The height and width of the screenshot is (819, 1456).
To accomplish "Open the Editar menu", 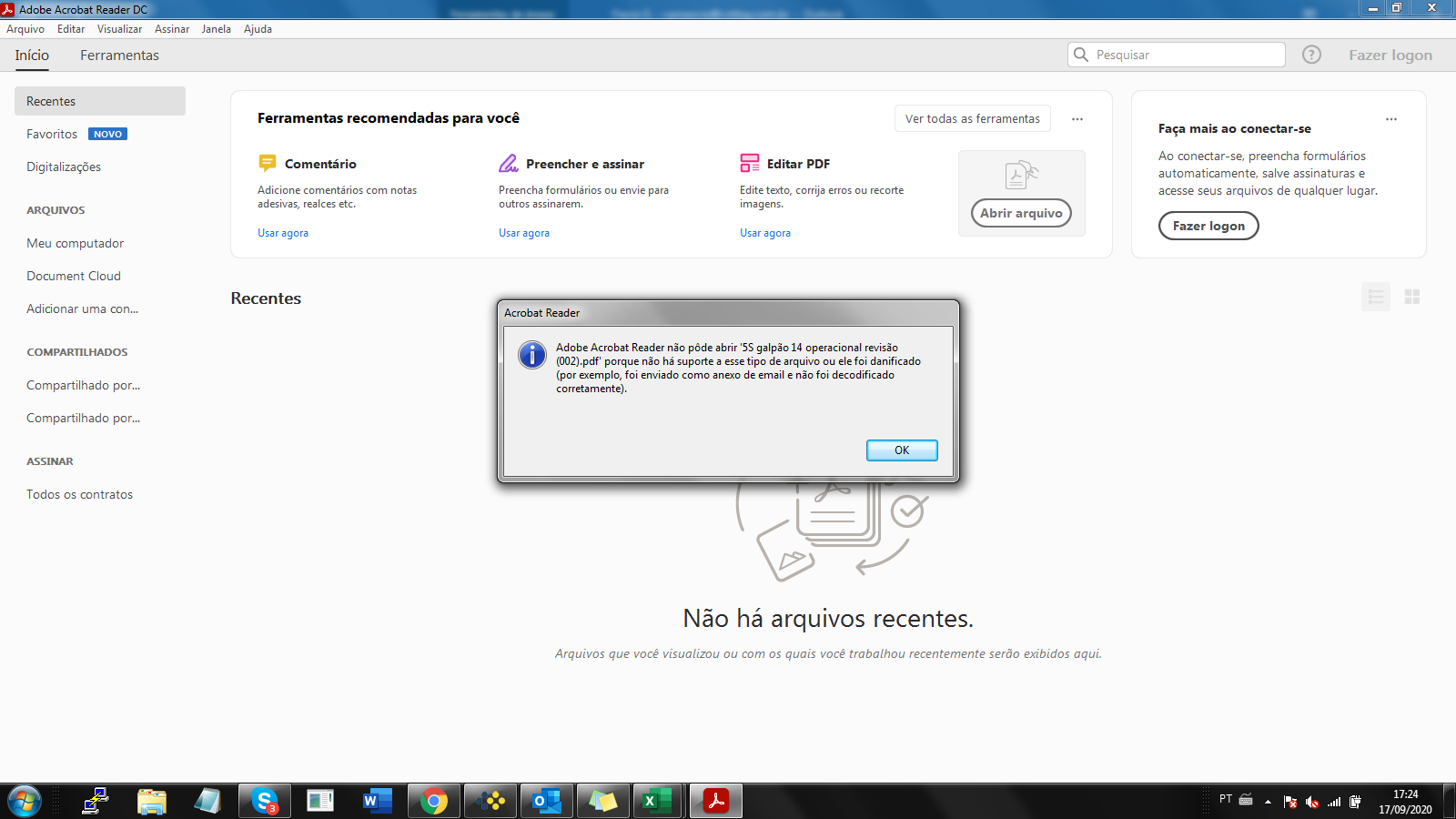I will point(71,29).
